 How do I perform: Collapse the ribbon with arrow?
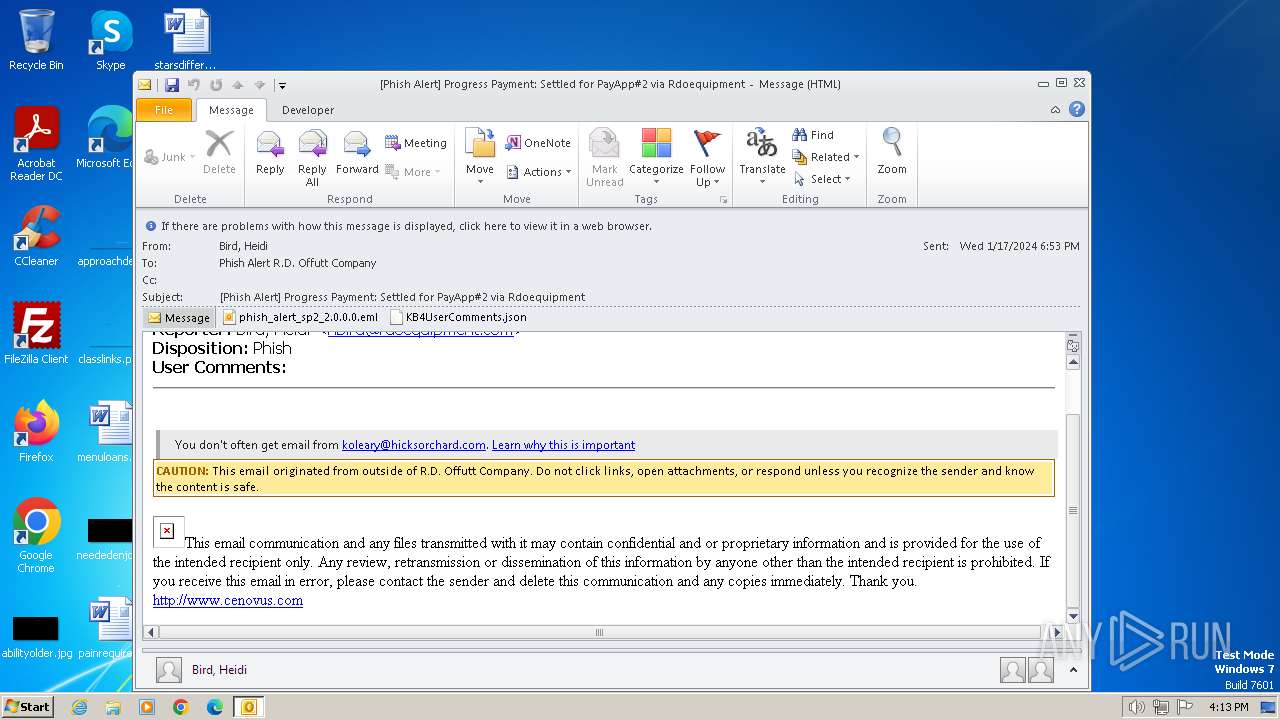point(1056,109)
